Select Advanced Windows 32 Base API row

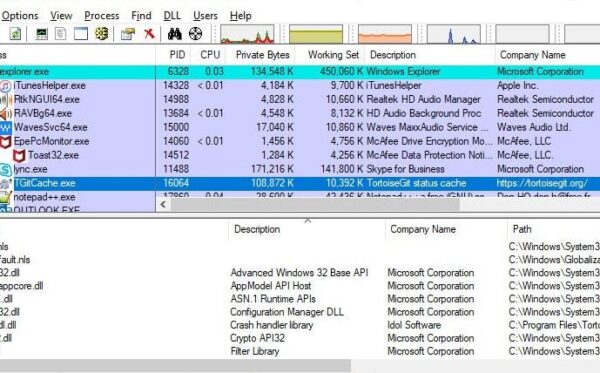click(x=300, y=273)
